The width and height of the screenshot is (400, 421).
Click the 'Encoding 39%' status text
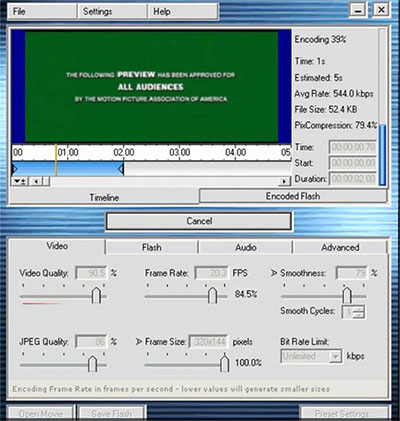tap(320, 40)
